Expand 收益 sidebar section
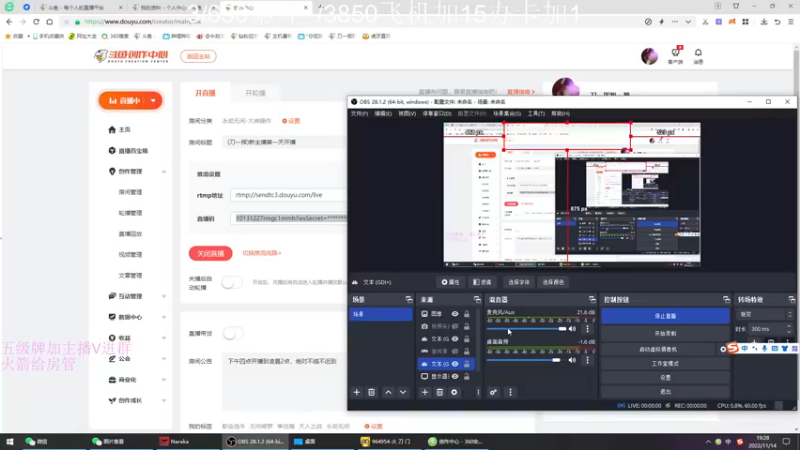Viewport: 800px width, 450px height. coord(164,338)
